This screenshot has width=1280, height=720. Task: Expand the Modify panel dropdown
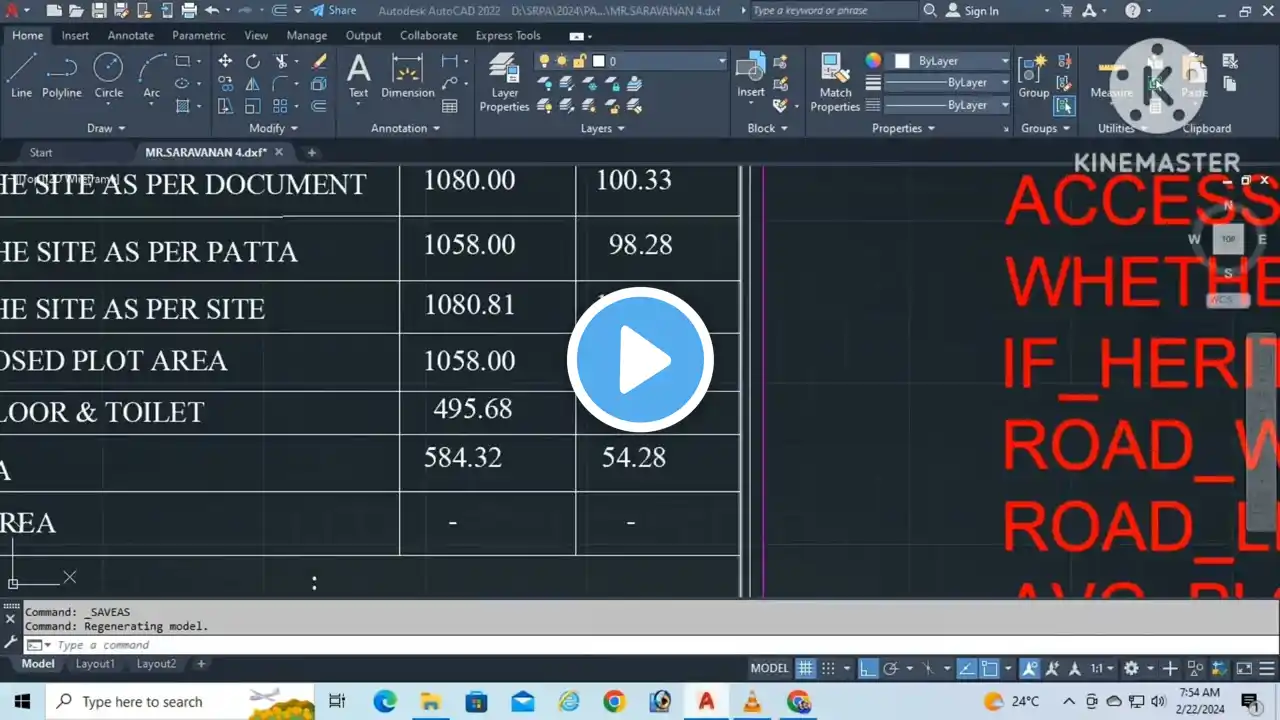click(273, 128)
